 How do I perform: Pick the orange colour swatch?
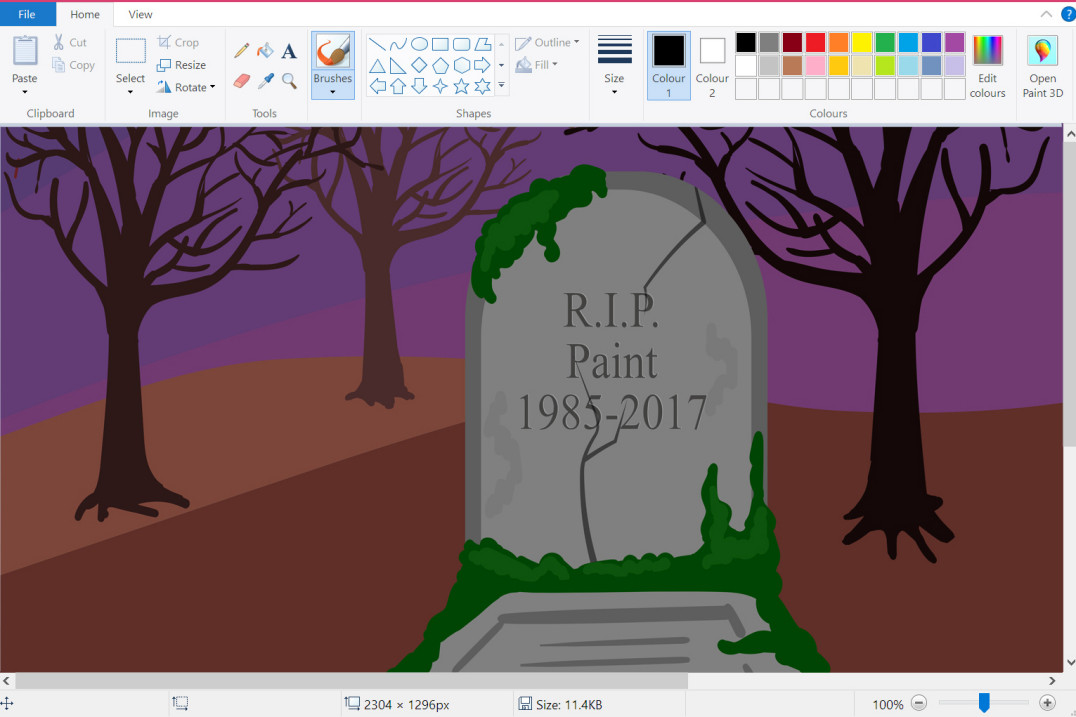coord(838,43)
